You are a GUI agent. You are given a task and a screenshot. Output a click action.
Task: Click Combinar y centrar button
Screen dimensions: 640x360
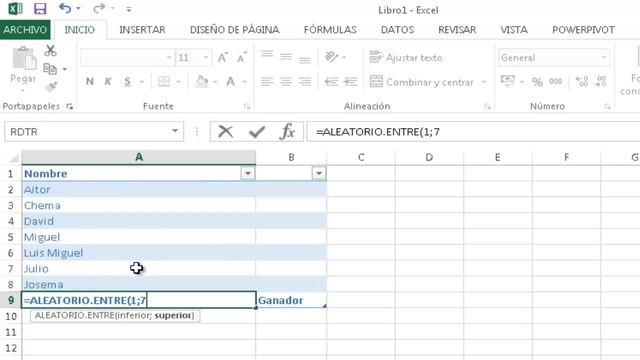(x=422, y=82)
